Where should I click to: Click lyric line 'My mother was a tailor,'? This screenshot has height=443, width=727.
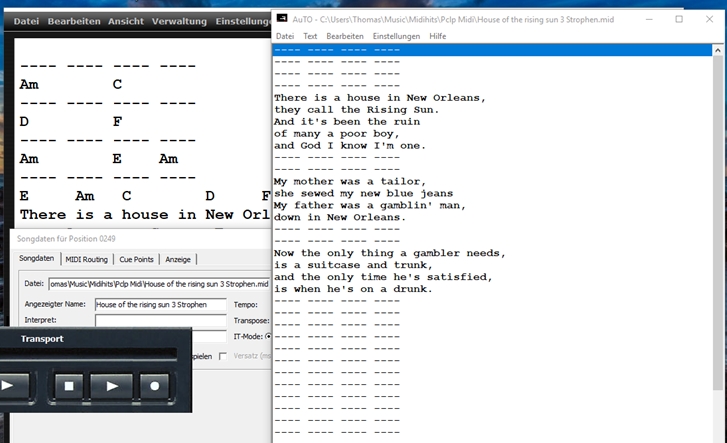[350, 181]
